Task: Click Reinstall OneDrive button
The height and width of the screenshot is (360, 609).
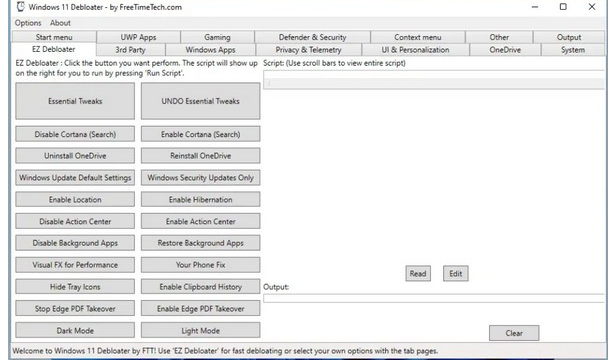Action: tap(200, 156)
